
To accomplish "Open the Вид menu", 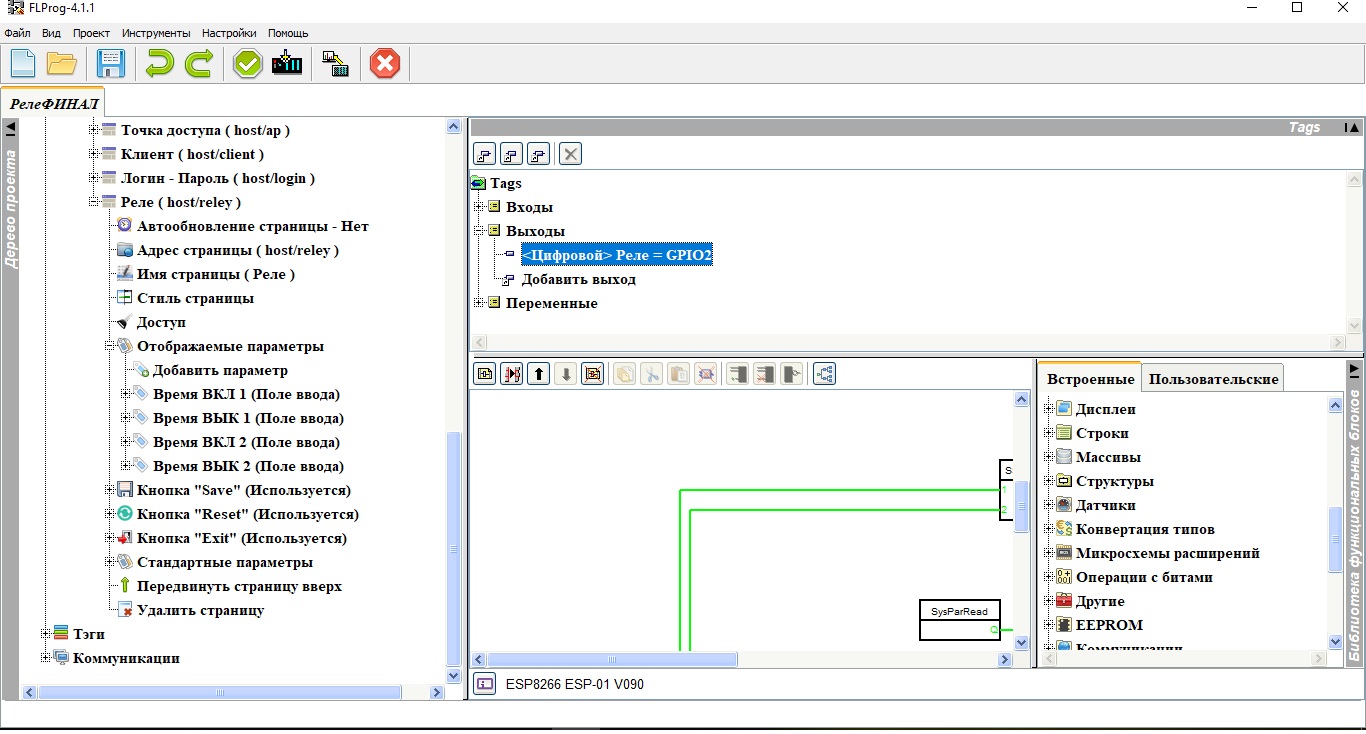I will tap(51, 33).
